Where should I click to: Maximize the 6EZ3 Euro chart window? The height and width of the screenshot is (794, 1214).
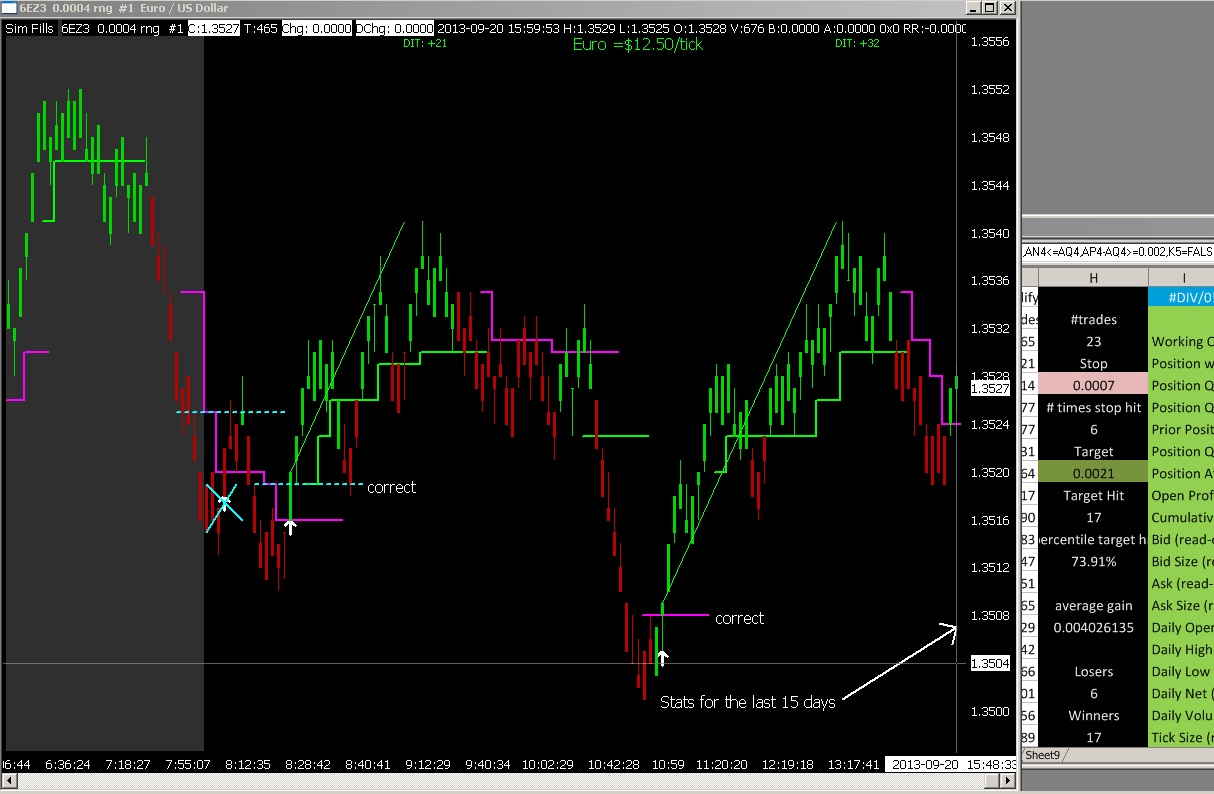tap(991, 8)
